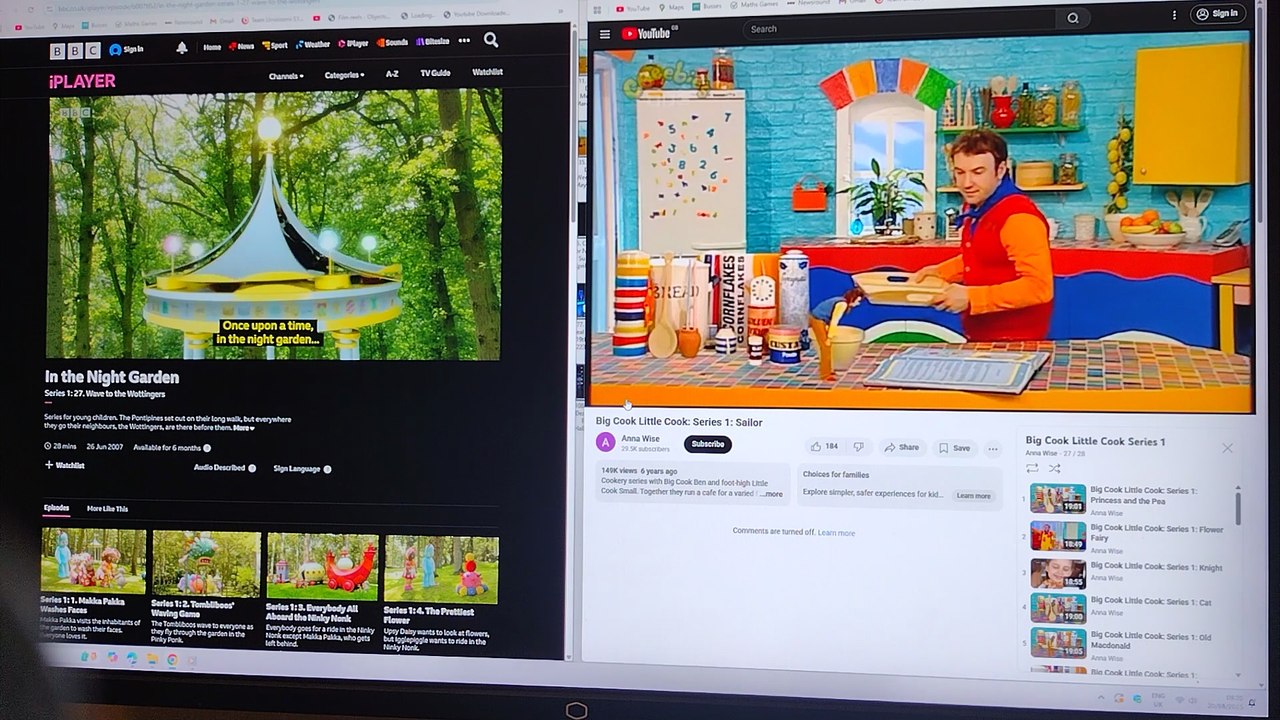Click the BBC logo in header
Image resolution: width=1280 pixels, height=720 pixels.
click(x=76, y=50)
